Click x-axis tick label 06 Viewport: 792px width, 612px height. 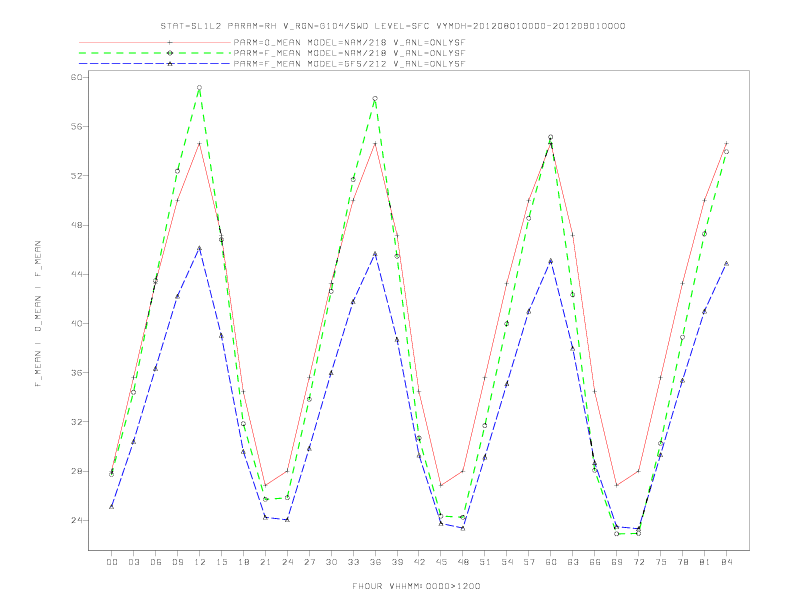click(156, 562)
